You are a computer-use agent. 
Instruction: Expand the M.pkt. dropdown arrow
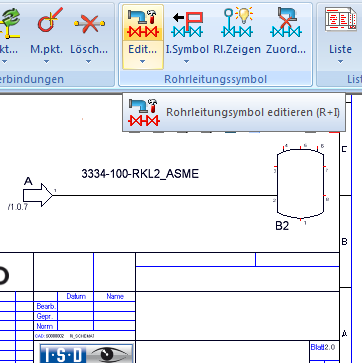click(46, 61)
